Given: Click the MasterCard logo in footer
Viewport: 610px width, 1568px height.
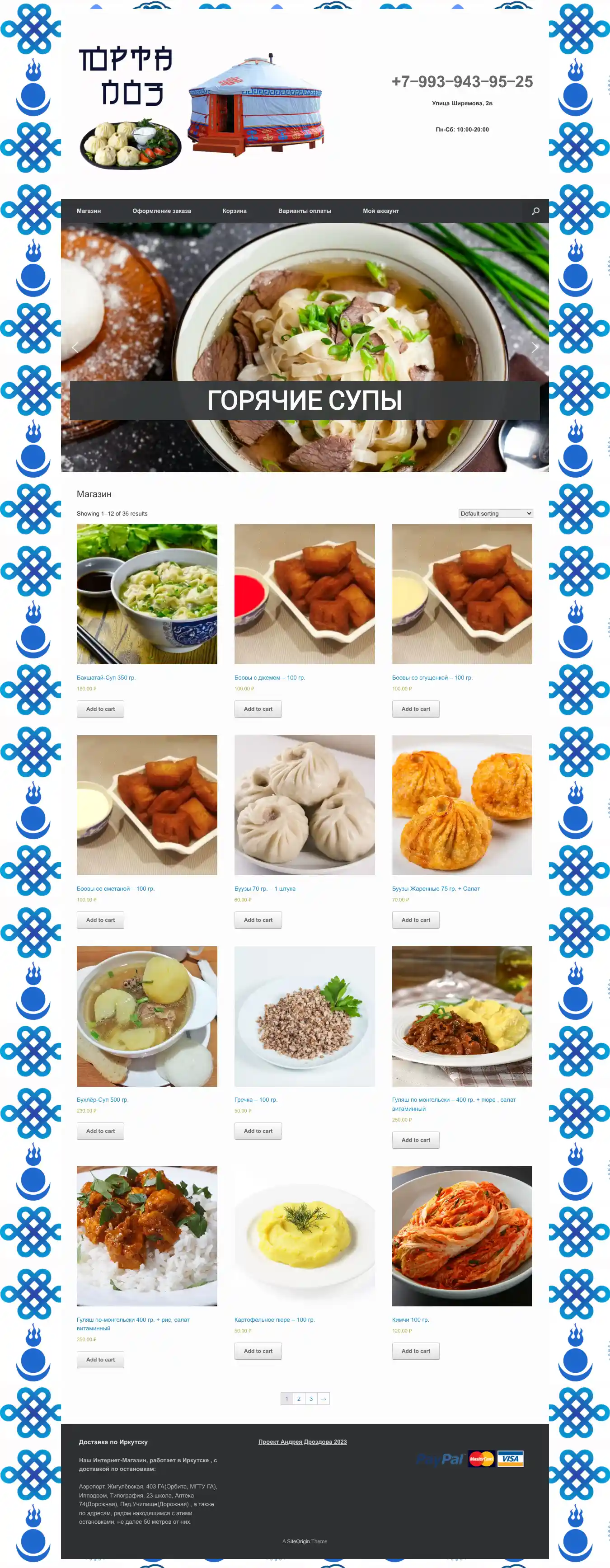Looking at the screenshot, I should pos(482,1459).
